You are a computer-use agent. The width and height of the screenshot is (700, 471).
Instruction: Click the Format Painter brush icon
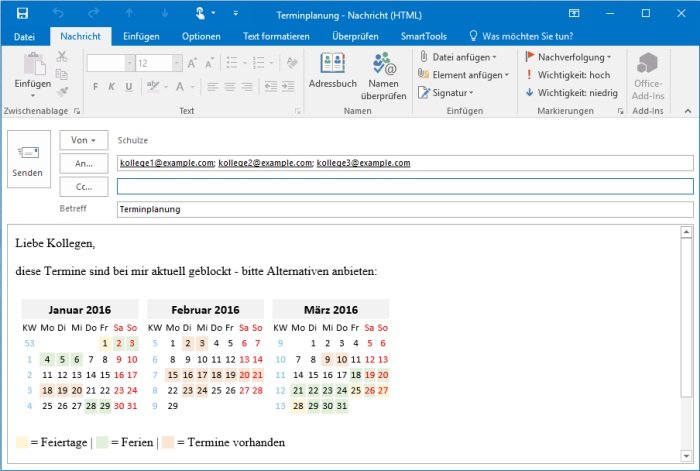point(62,92)
